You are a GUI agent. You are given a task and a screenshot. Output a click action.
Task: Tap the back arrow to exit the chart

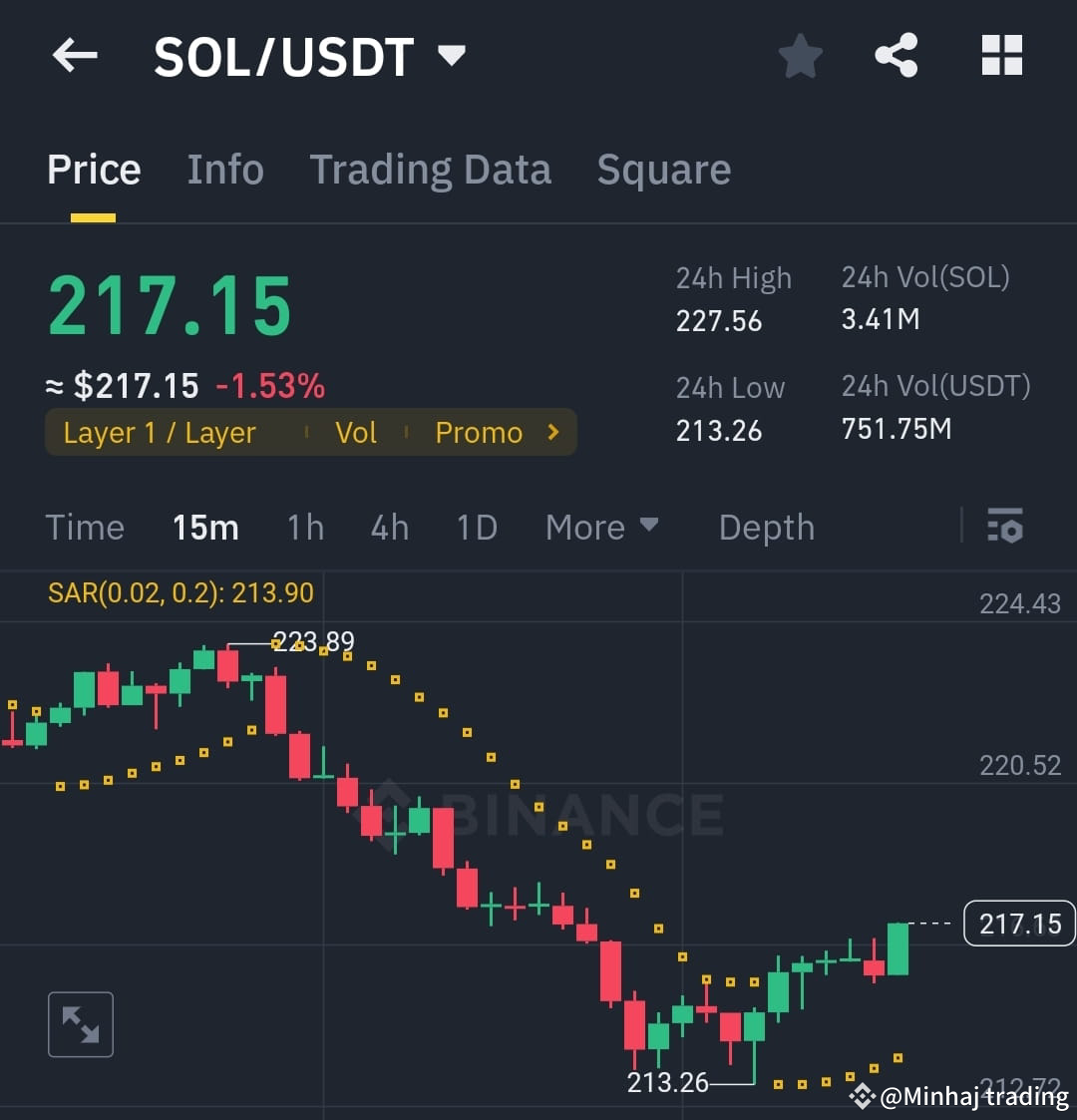[74, 56]
